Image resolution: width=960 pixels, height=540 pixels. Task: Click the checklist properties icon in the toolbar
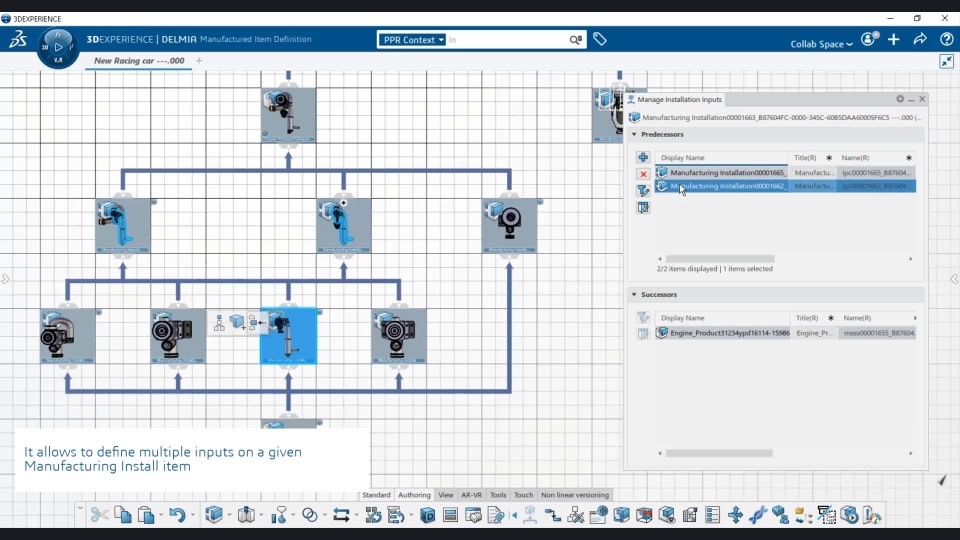712,515
